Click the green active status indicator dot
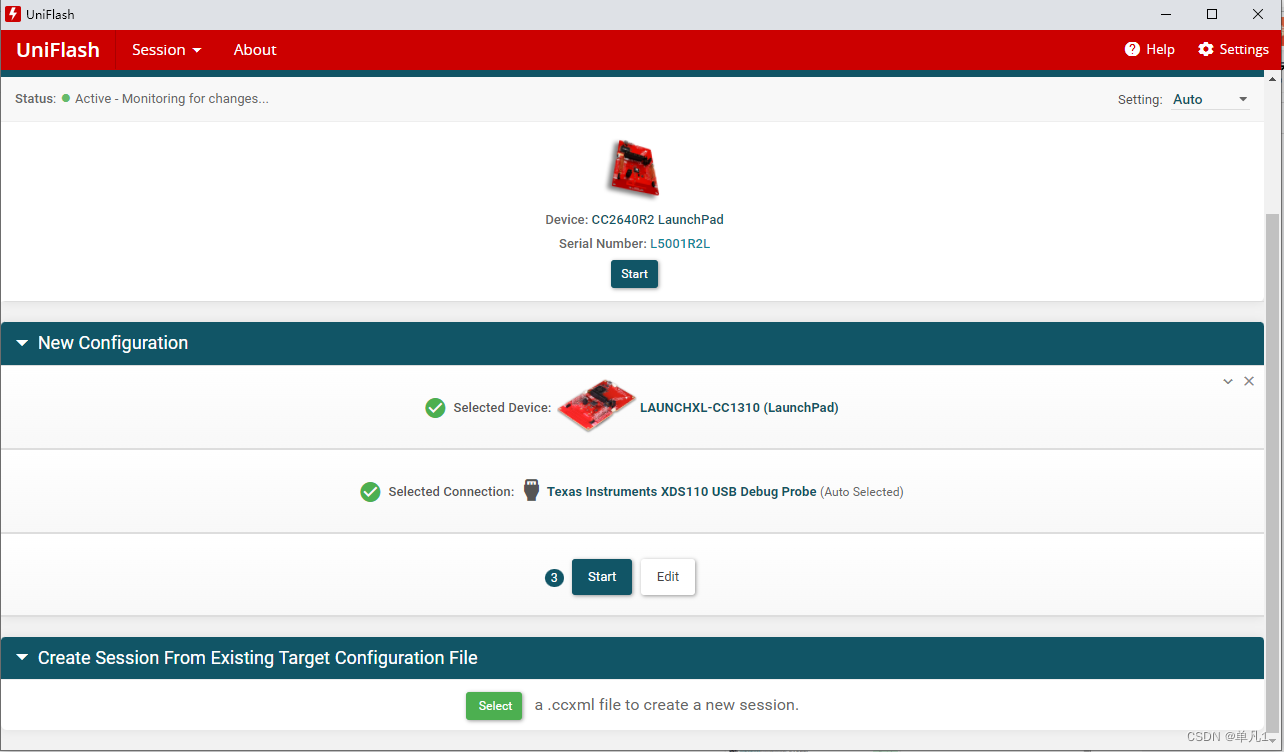 click(x=66, y=98)
